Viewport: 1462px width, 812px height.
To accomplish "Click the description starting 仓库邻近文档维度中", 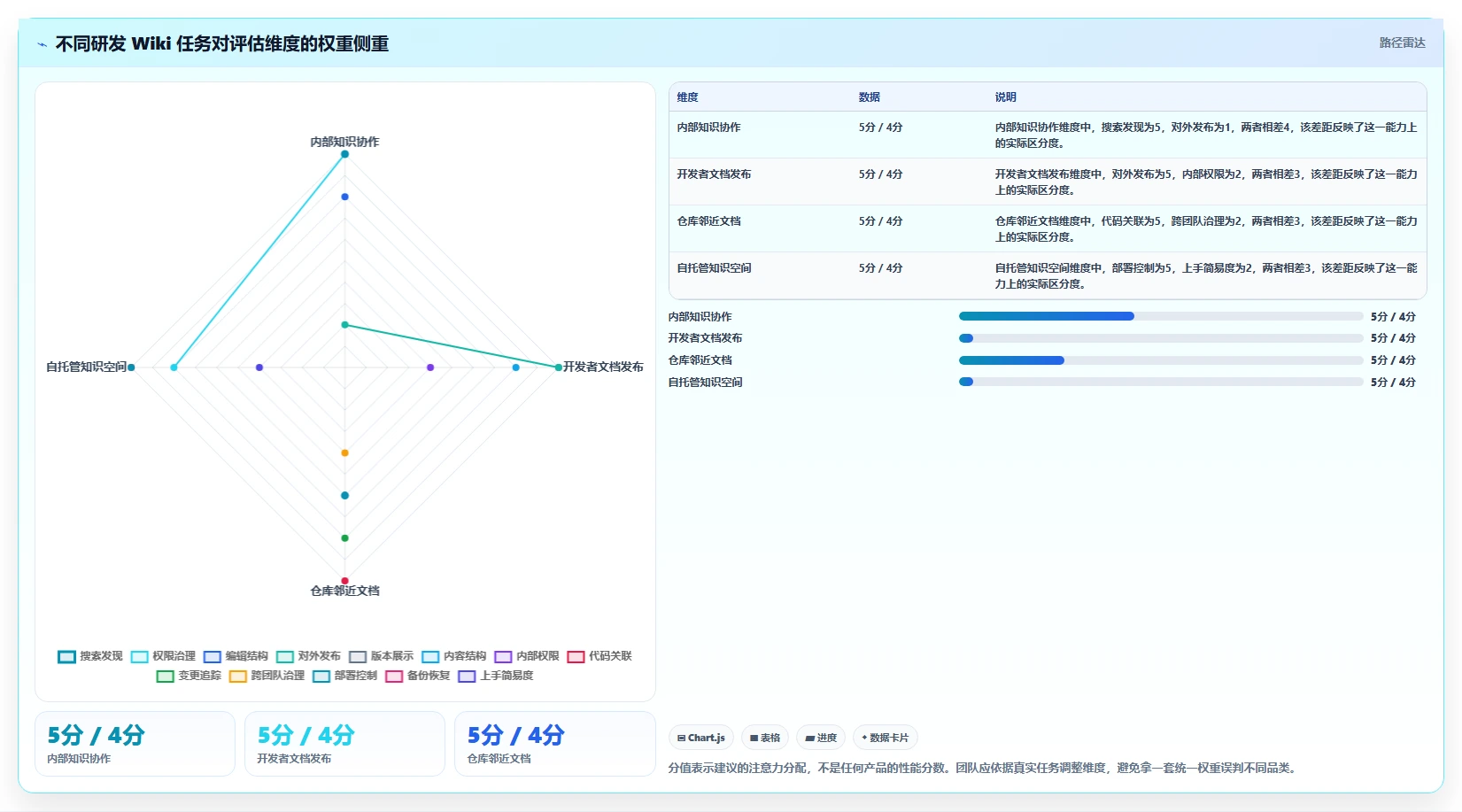I will (x=1206, y=229).
